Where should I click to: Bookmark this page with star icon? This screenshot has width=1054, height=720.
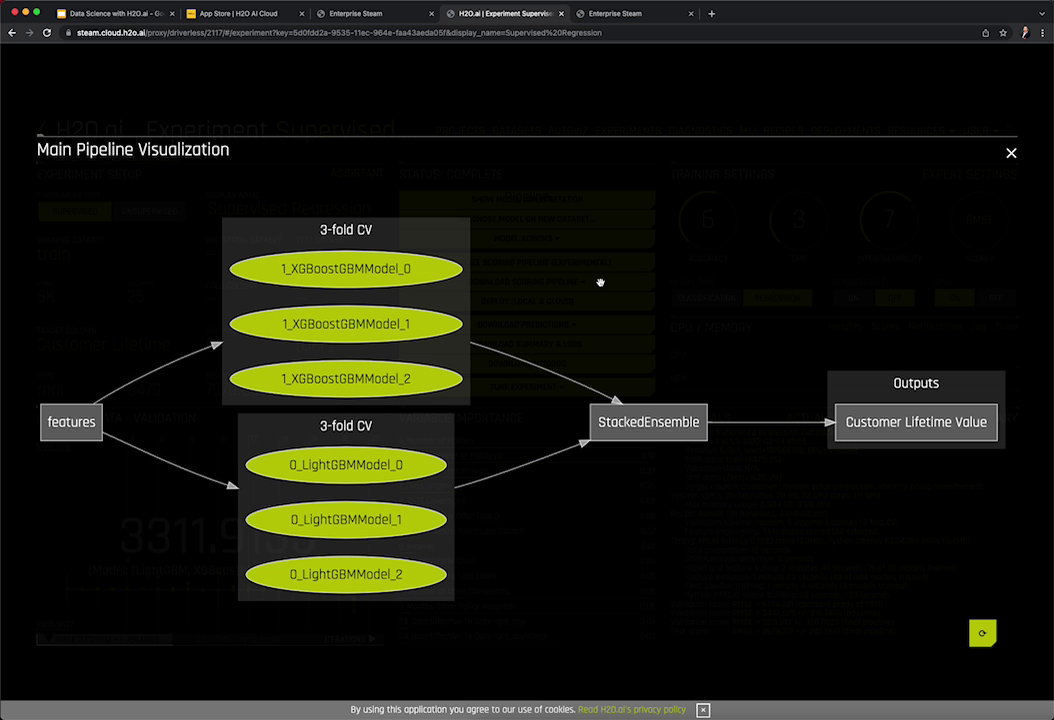1003,33
